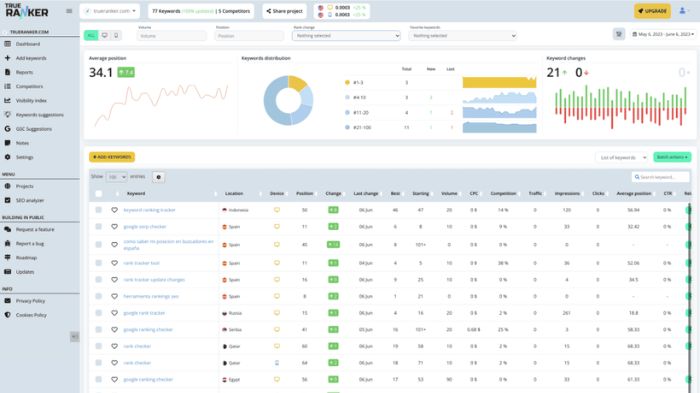700x393 pixels.
Task: Select the desktop device filter icon
Action: [x=104, y=35]
